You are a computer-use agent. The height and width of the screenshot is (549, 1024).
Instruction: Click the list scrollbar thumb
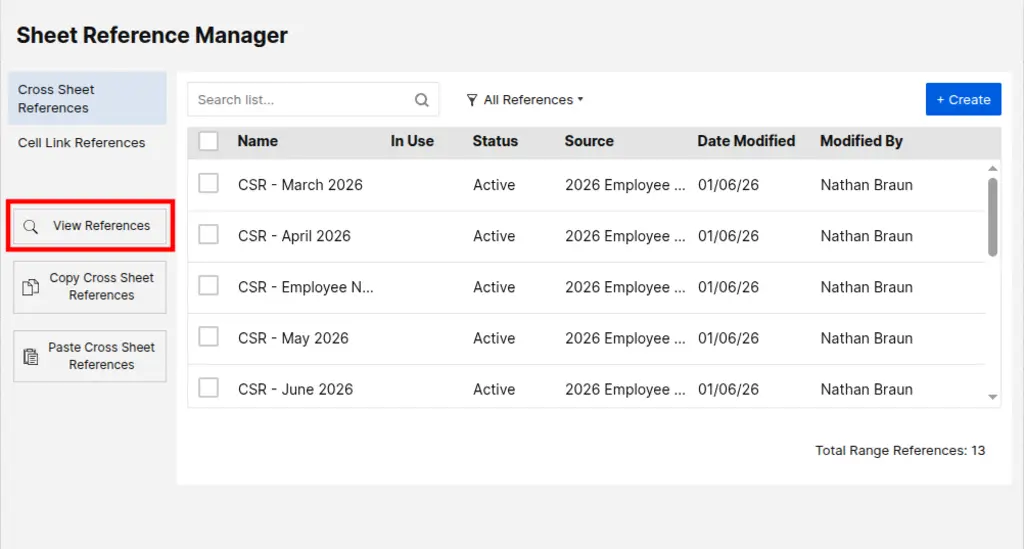pyautogui.click(x=993, y=217)
